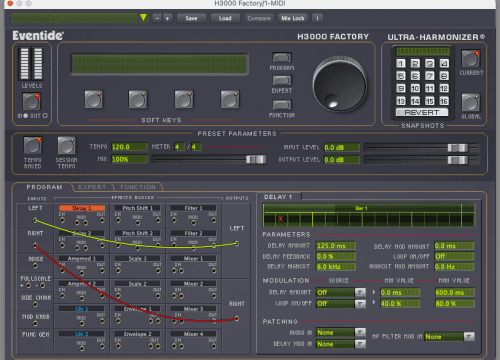Select the Filter 1 block
This screenshot has width=500, height=360.
[x=193, y=208]
